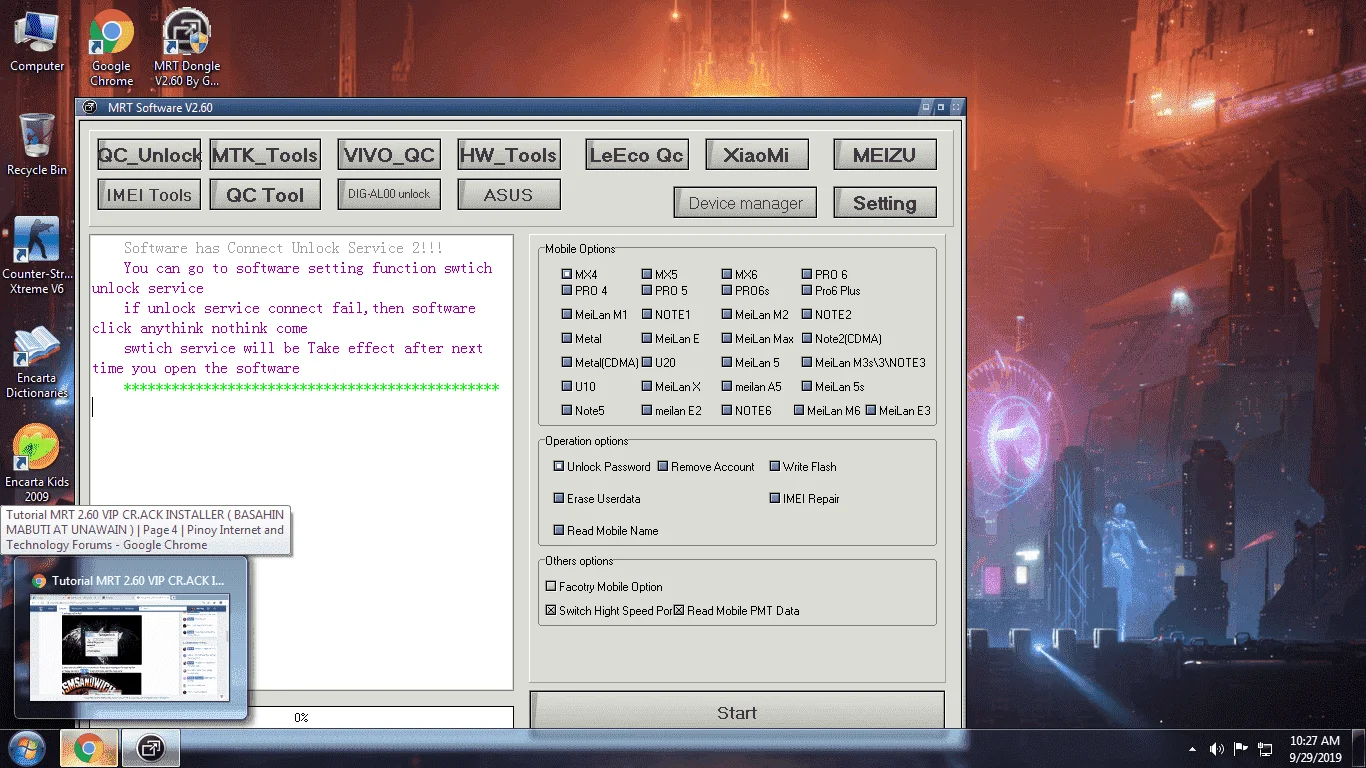The height and width of the screenshot is (768, 1366).
Task: Tick the Metal(CDMA) option
Action: (x=567, y=362)
